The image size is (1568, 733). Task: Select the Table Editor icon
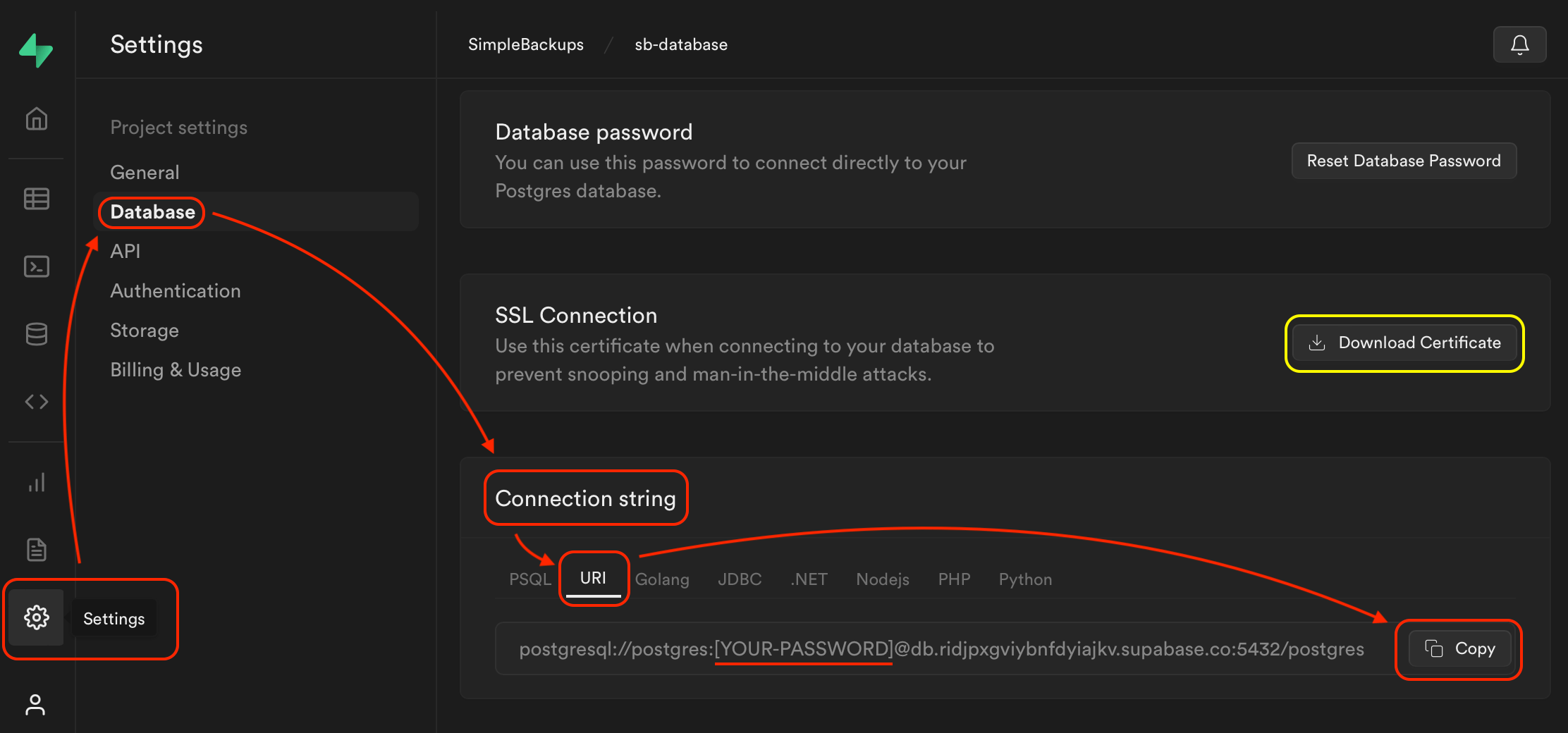click(35, 199)
